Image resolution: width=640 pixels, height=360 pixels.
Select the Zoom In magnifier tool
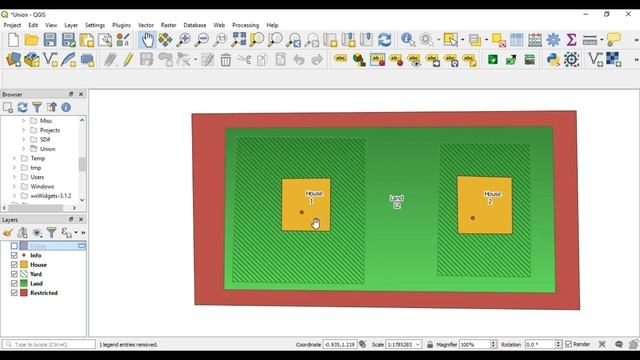click(184, 40)
